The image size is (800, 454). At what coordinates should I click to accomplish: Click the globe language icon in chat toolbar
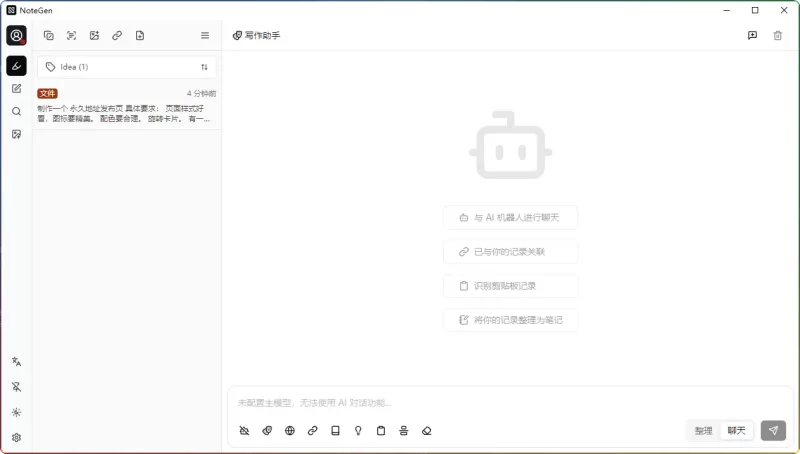click(x=290, y=431)
